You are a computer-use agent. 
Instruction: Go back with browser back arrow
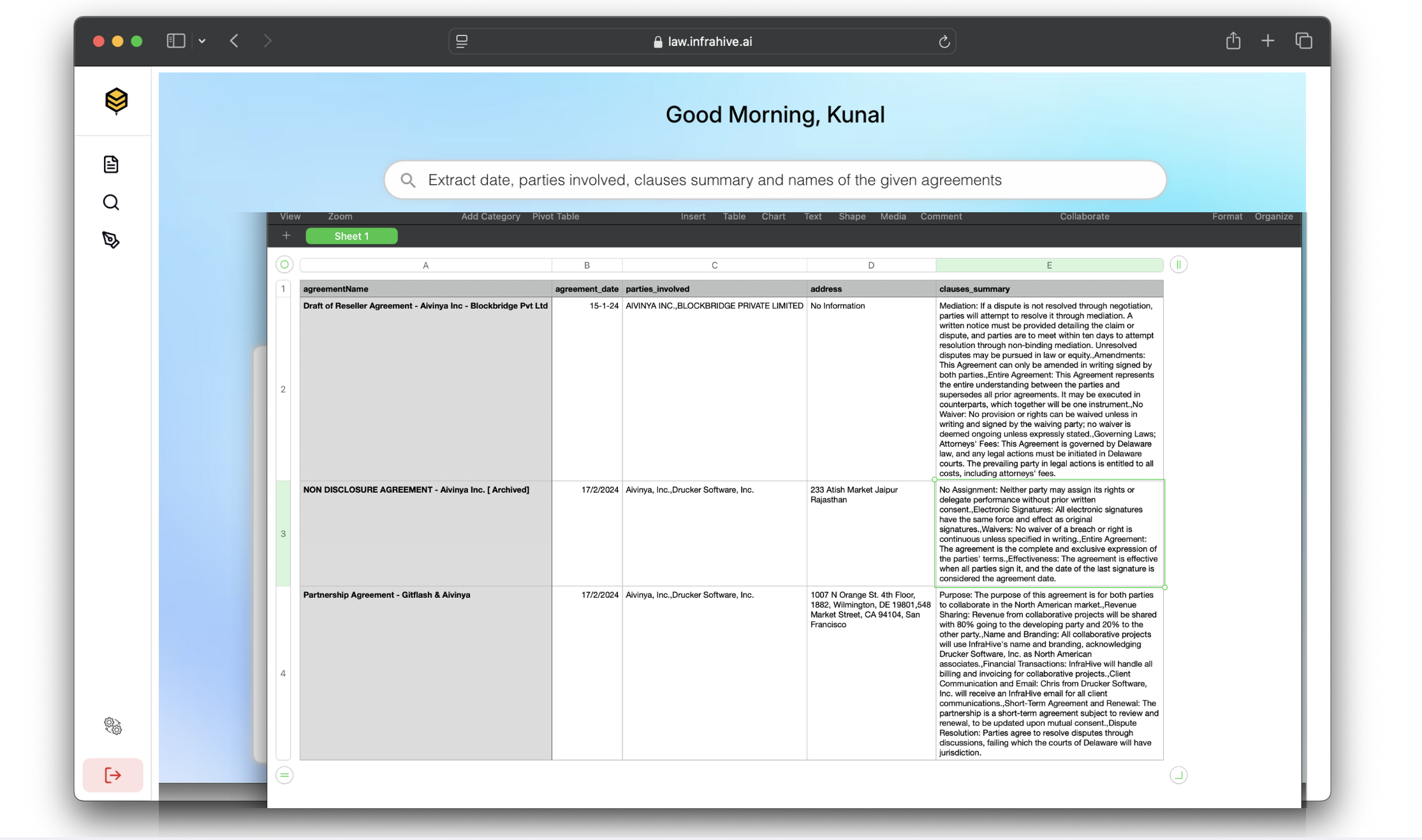pos(235,41)
